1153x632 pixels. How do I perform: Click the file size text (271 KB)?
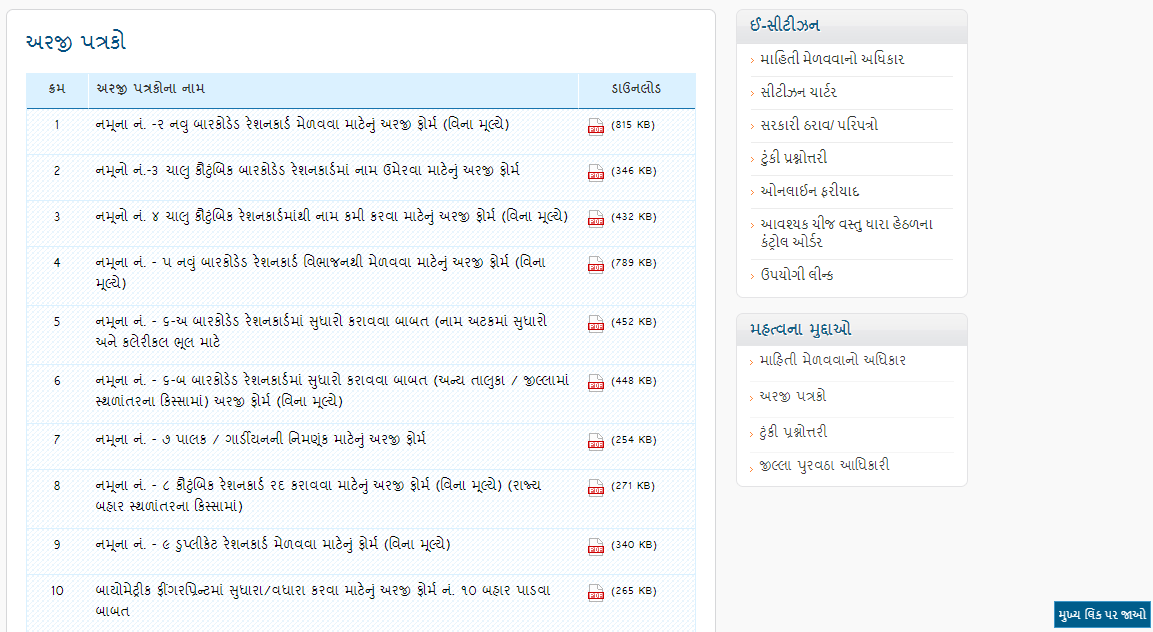(633, 486)
